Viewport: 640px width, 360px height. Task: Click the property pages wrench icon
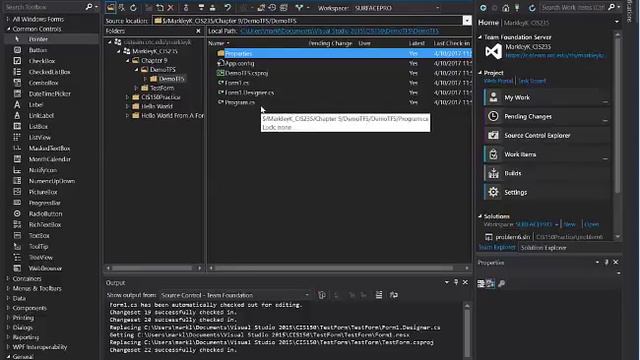(502, 283)
